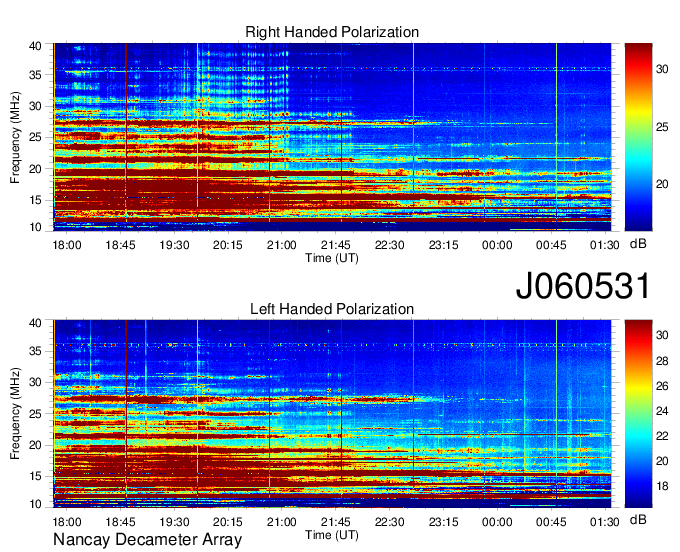Image resolution: width=680 pixels, height=552 pixels.
Task: Click the 23:15 tick under left-handed plot
Action: click(x=443, y=522)
